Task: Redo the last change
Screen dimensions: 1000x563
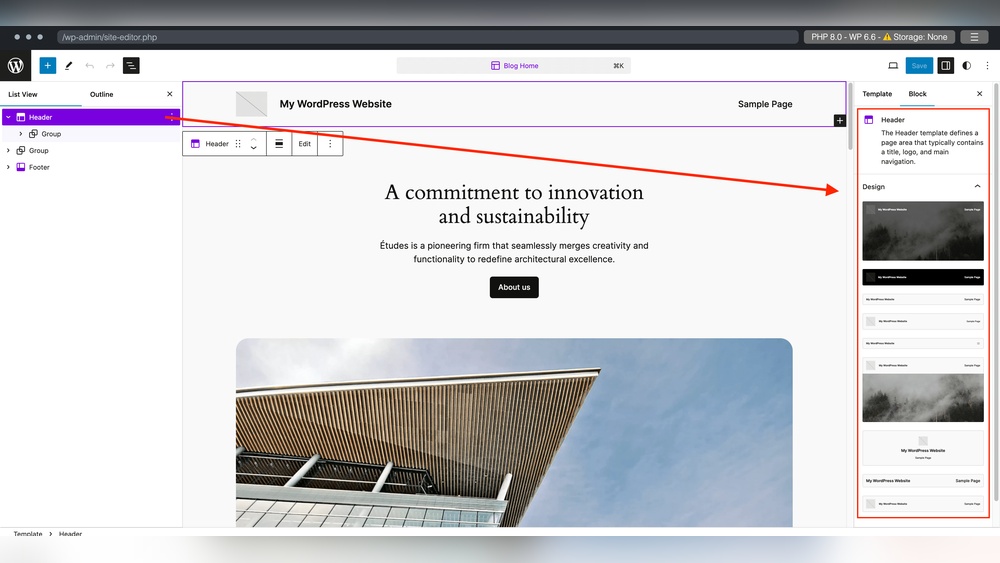Action: (110, 66)
